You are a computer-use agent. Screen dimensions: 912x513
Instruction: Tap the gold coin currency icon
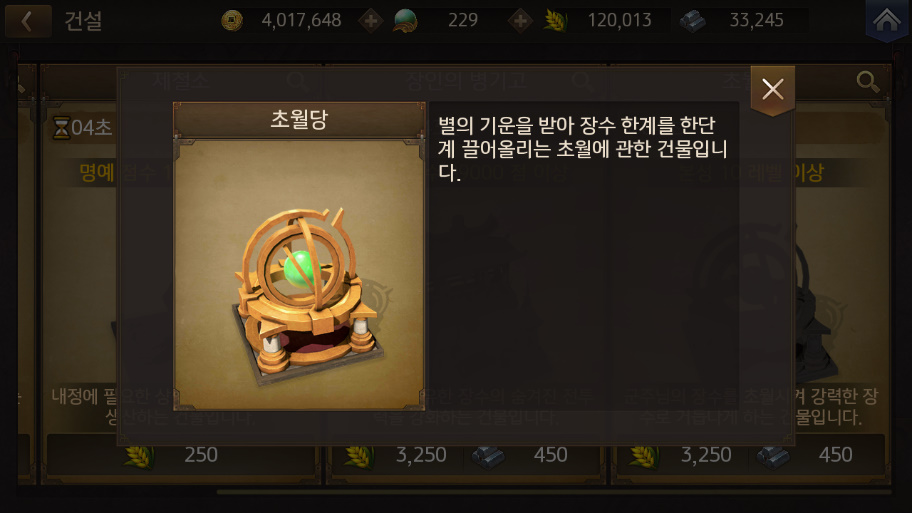click(232, 21)
